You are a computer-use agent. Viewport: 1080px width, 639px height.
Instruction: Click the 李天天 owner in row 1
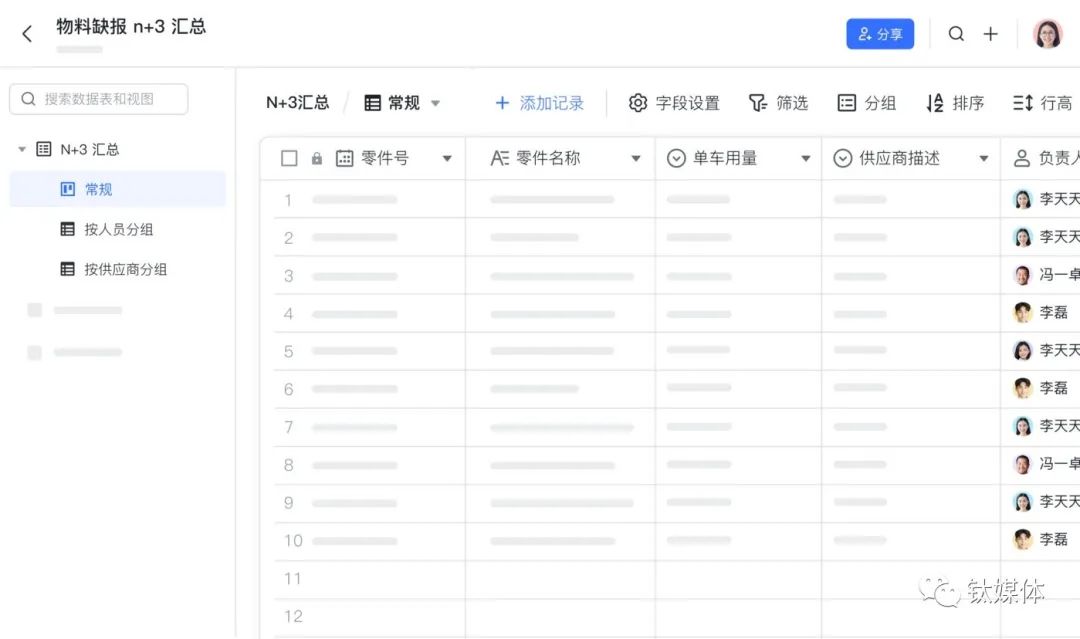1046,199
